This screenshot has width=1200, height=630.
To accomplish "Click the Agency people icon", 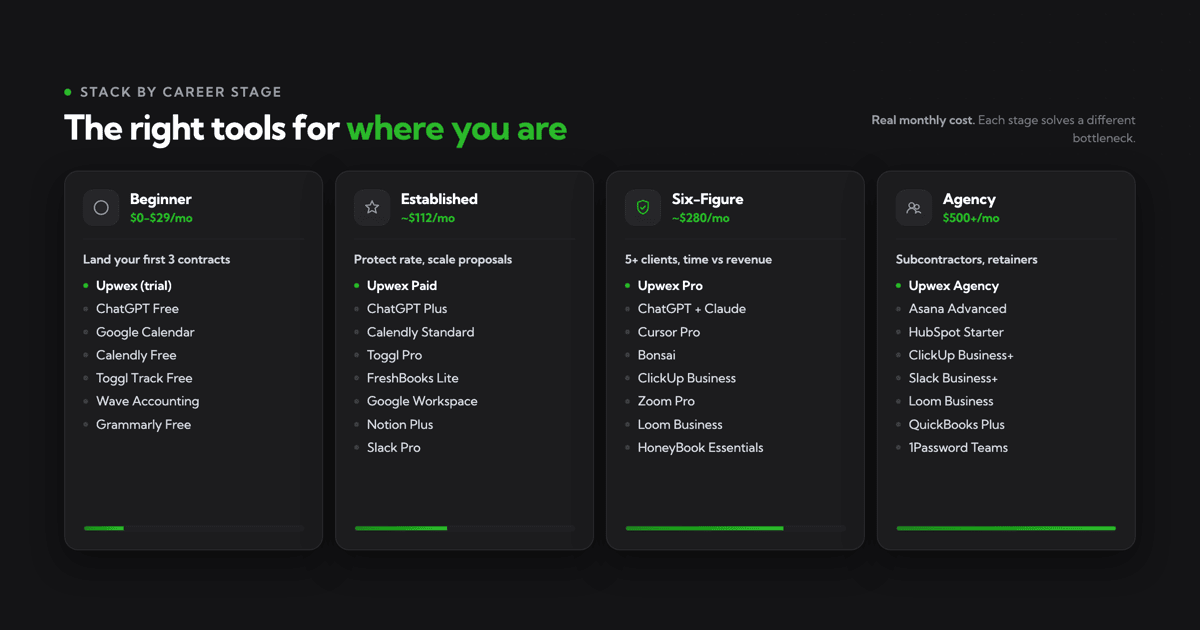I will (914, 208).
